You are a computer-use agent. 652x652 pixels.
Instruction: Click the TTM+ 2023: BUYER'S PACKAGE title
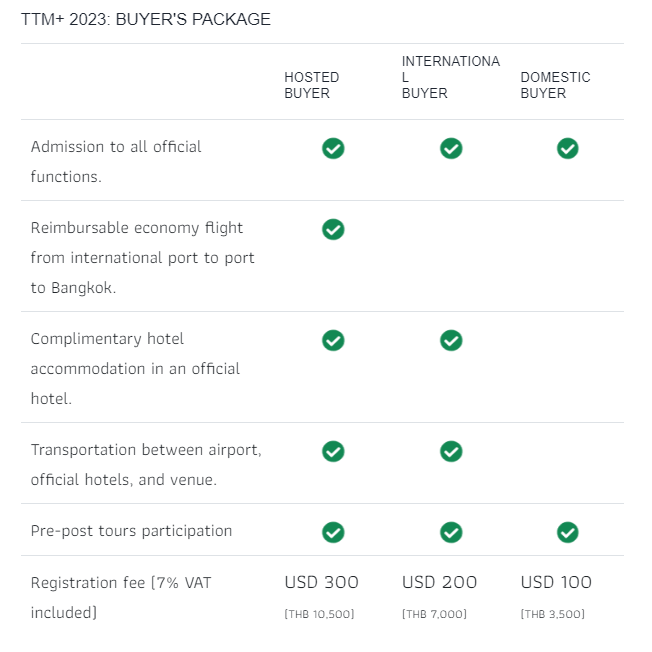[x=146, y=20]
